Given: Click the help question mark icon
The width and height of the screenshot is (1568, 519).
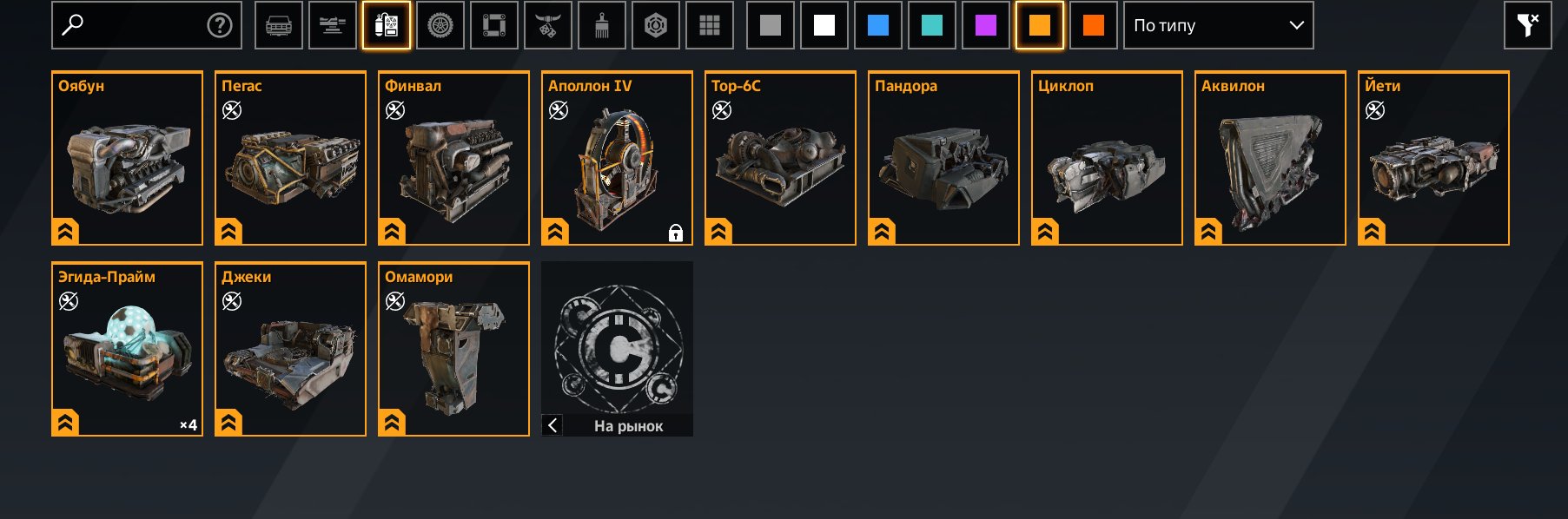Looking at the screenshot, I should pos(220,25).
